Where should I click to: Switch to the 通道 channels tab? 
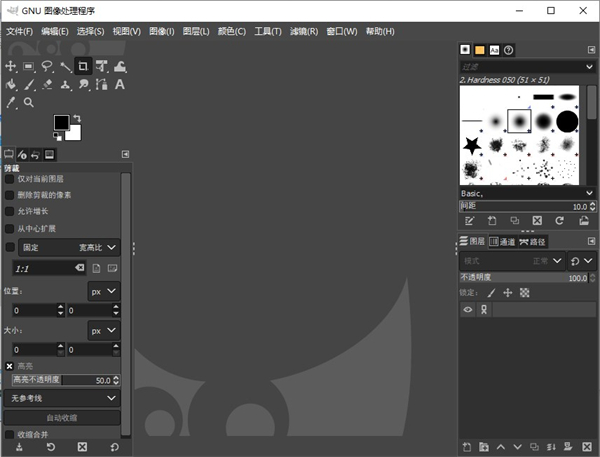click(501, 241)
